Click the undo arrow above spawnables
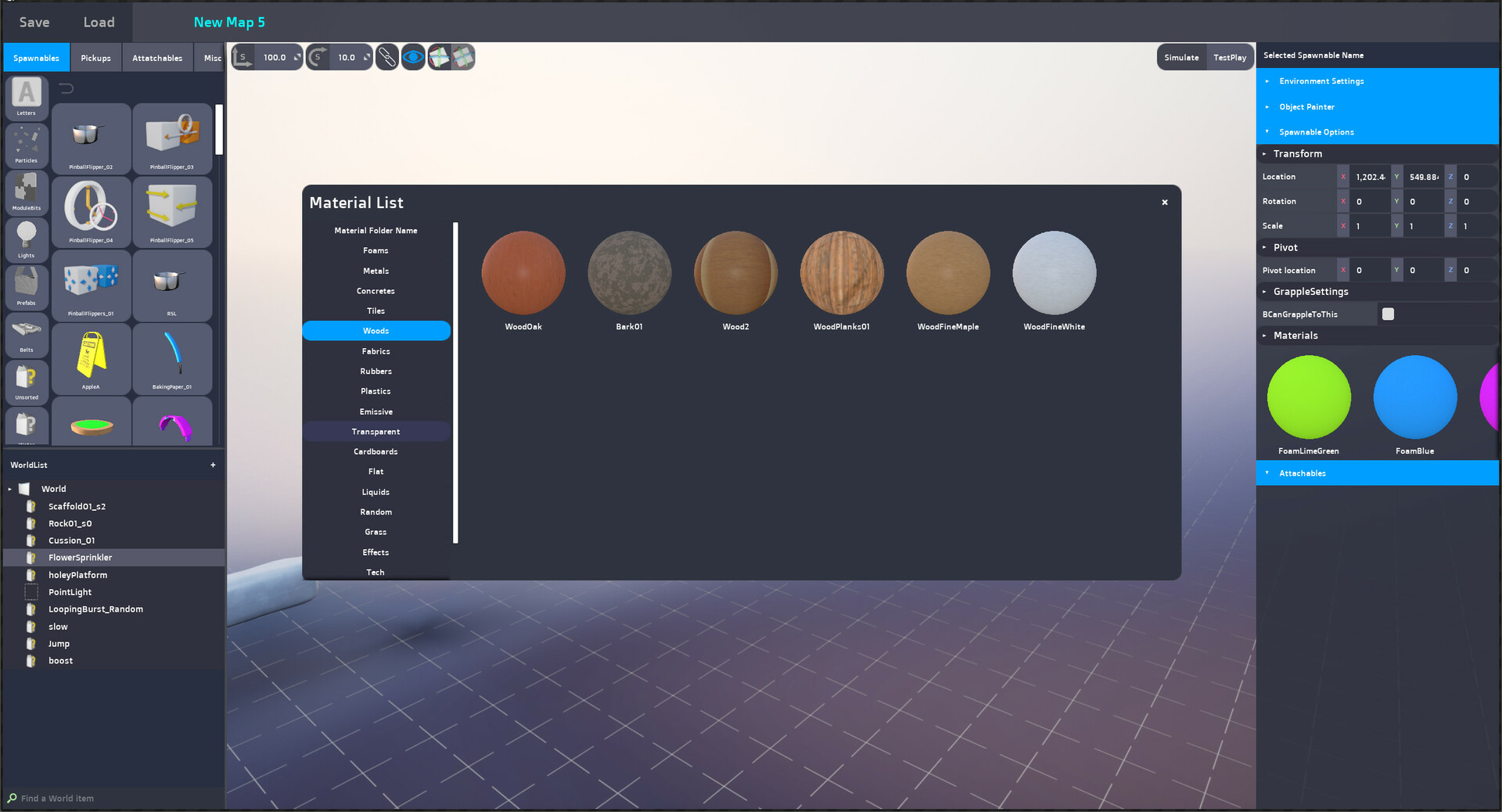The width and height of the screenshot is (1502, 812). click(x=66, y=88)
